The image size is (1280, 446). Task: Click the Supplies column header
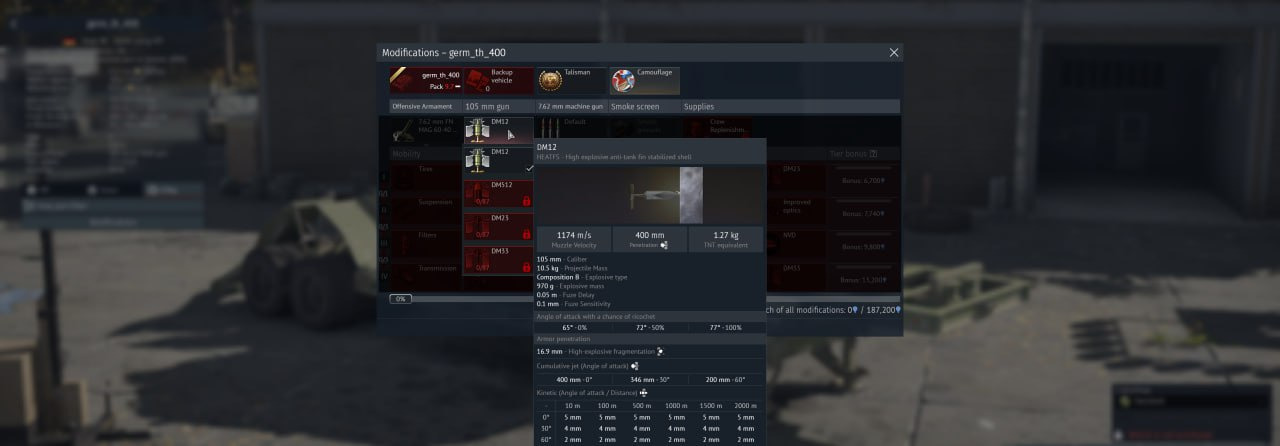coord(698,106)
